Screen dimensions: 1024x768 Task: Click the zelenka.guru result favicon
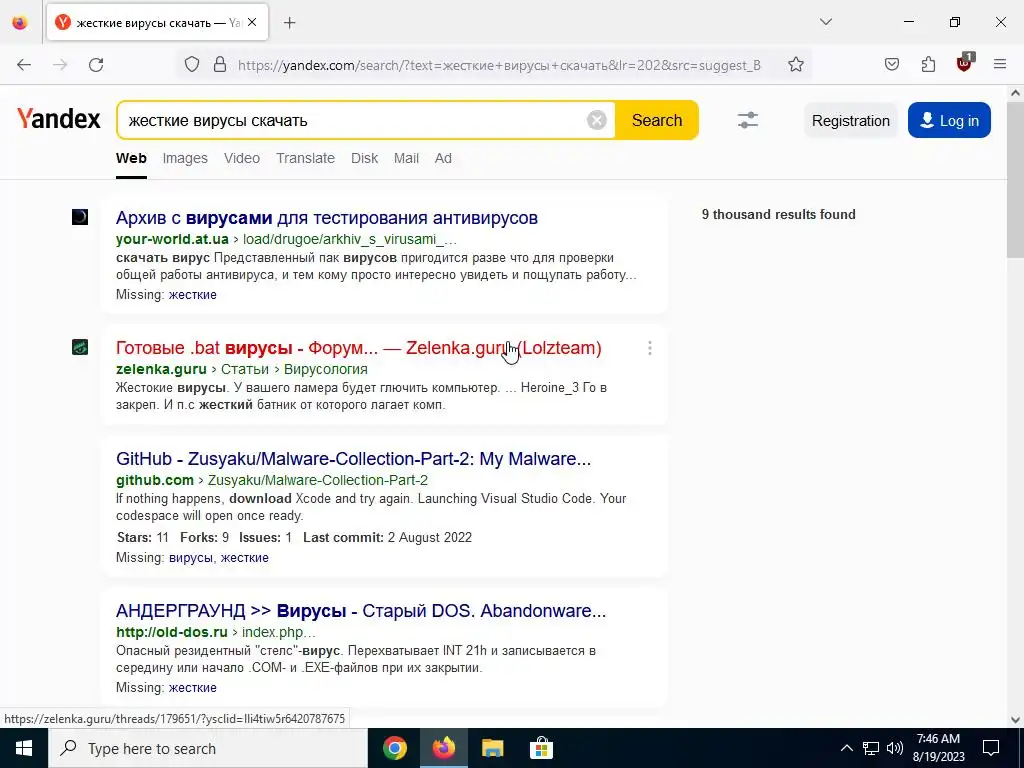click(x=80, y=347)
